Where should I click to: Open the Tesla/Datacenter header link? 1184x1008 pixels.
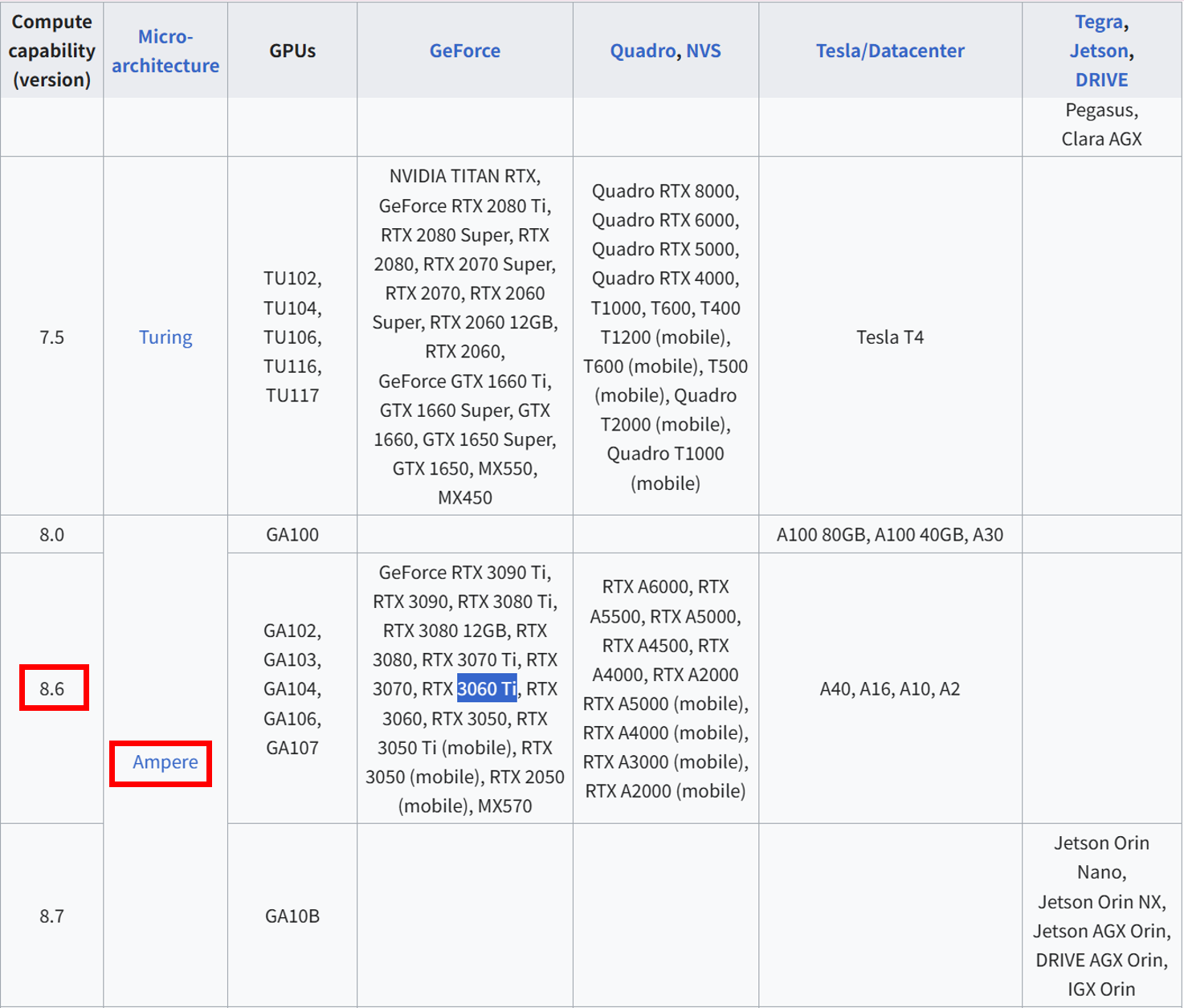[x=890, y=51]
